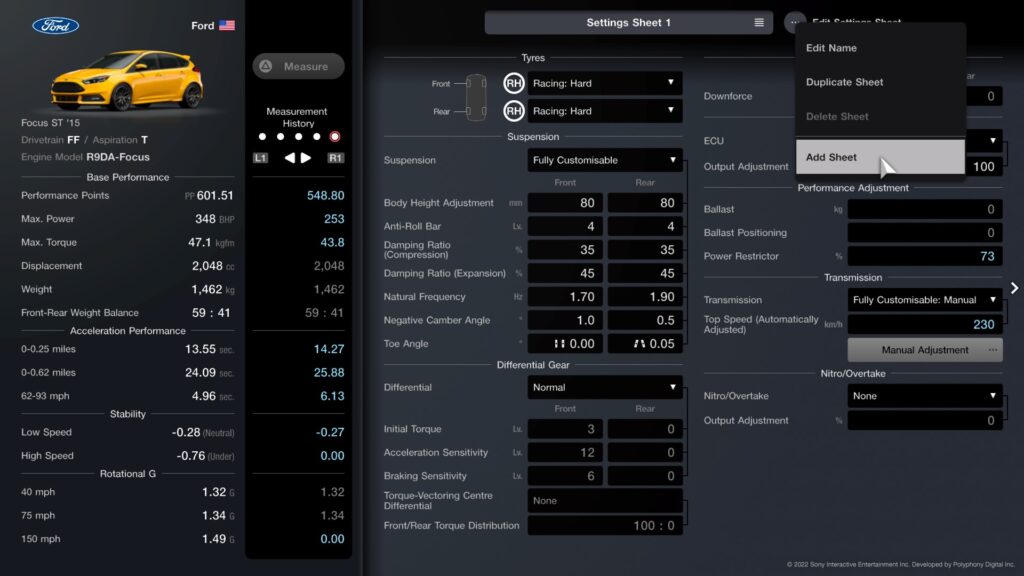Viewport: 1024px width, 576px height.
Task: Edit Nitro Output Adjustment percent field
Action: [x=925, y=421]
